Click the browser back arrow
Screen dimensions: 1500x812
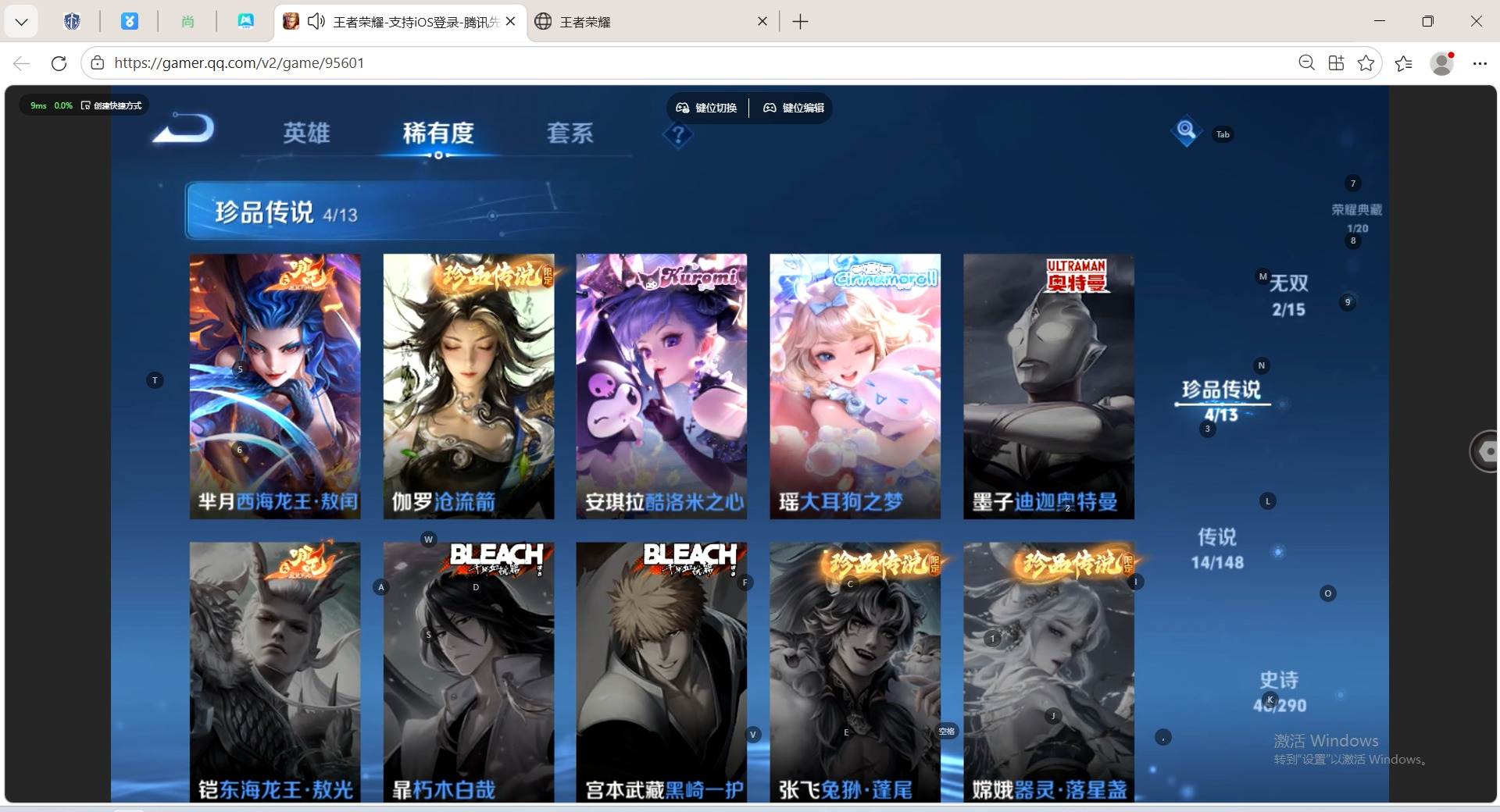(22, 63)
